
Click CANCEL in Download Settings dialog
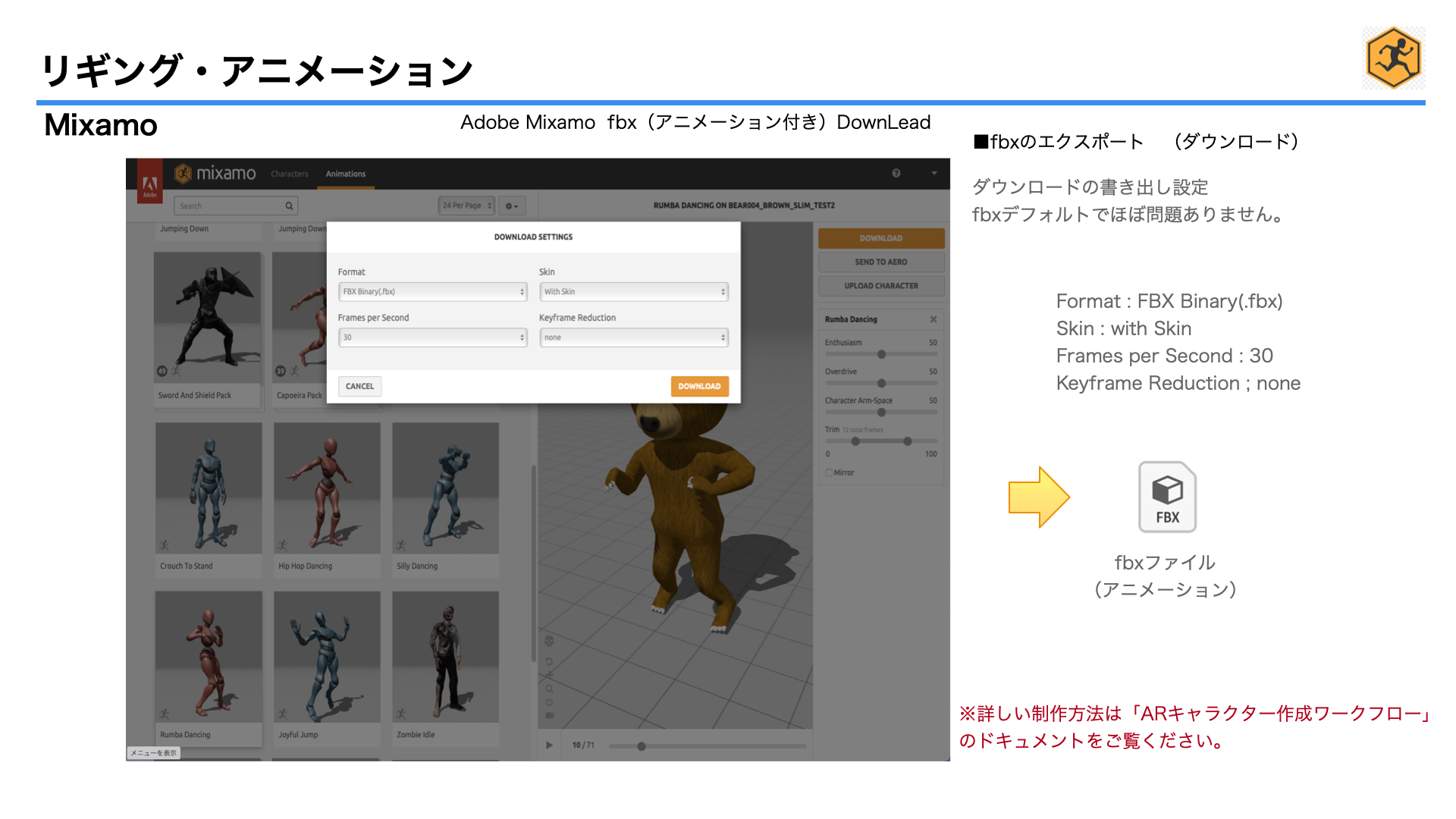359,387
